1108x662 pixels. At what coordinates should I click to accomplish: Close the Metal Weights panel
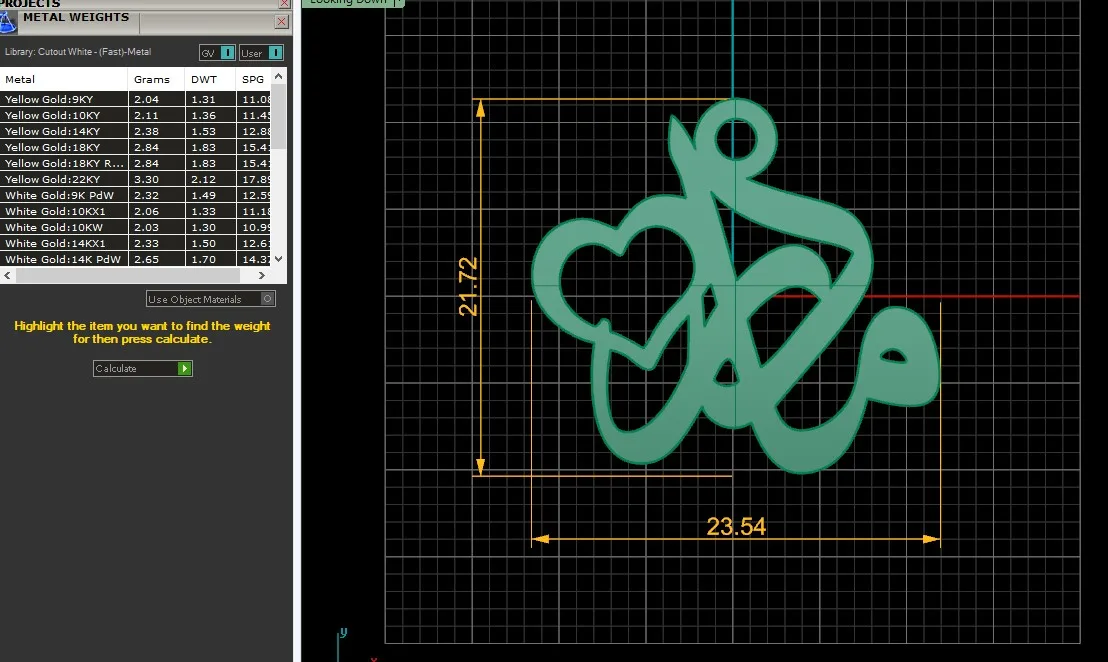[x=281, y=21]
